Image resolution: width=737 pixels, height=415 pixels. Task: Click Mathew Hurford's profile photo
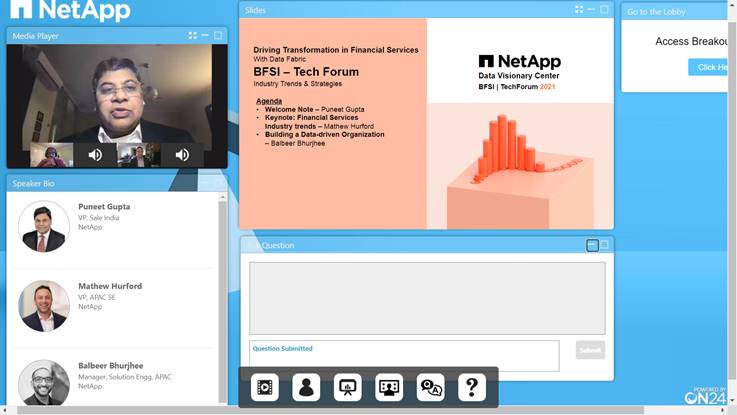click(x=44, y=306)
